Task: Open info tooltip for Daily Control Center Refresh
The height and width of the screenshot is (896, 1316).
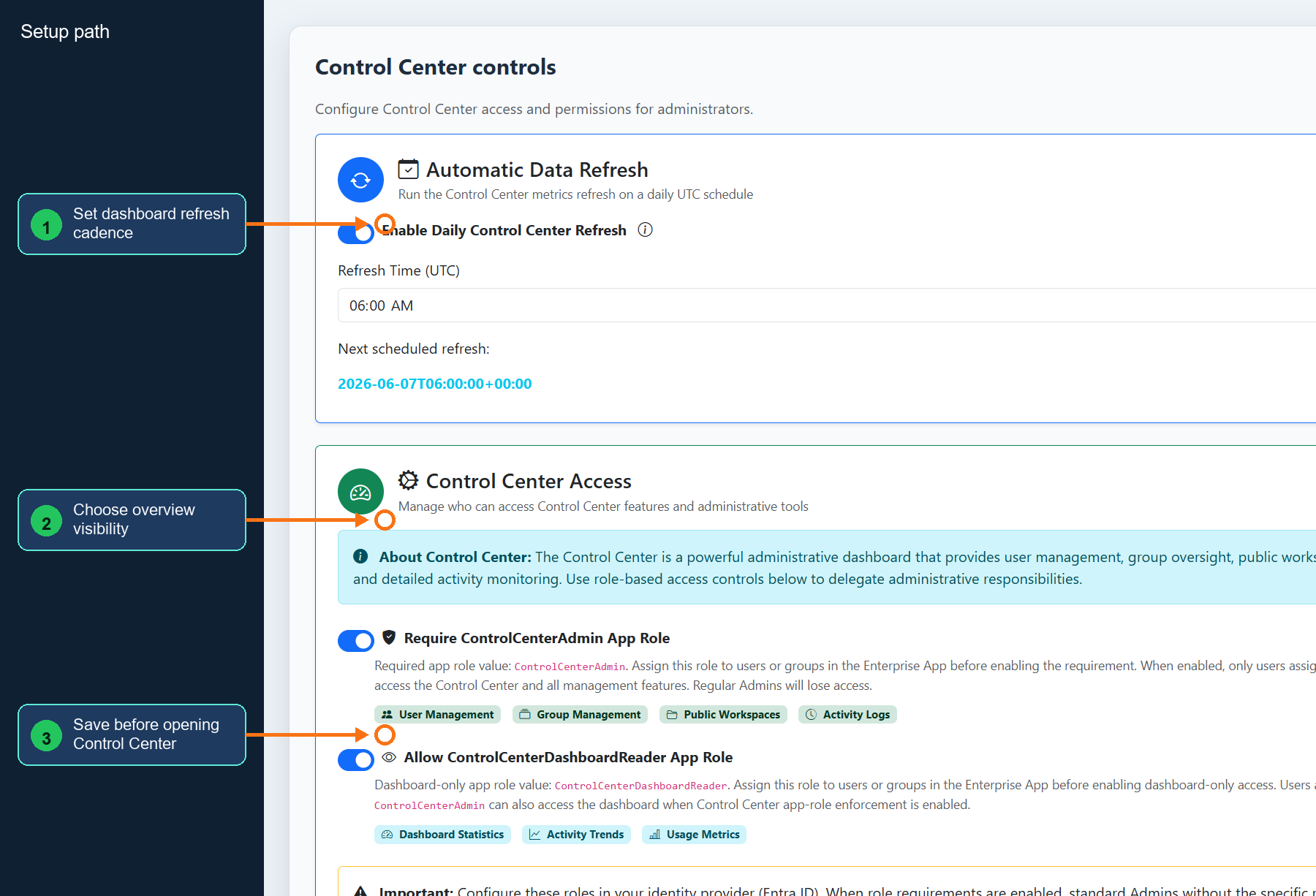Action: 645,229
